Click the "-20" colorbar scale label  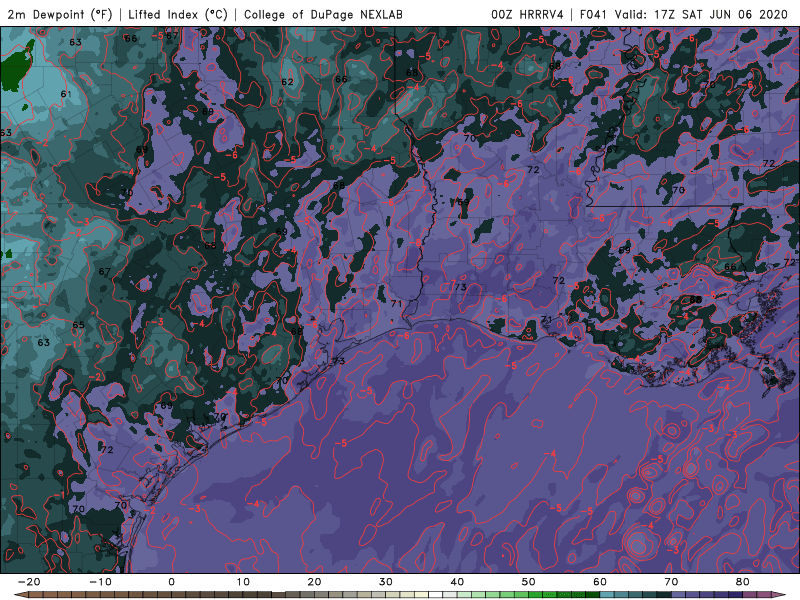29,582
